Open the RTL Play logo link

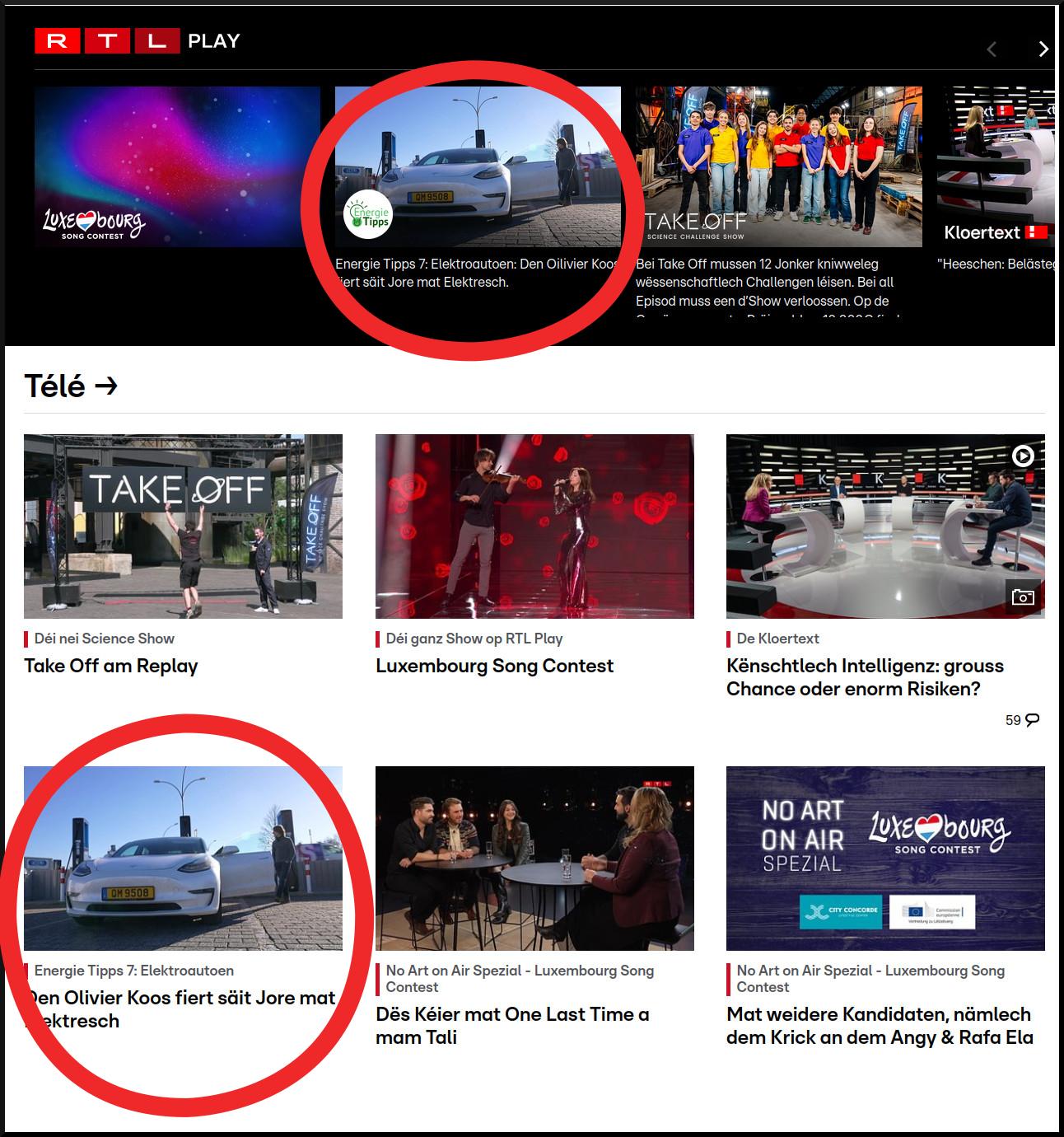click(x=138, y=40)
